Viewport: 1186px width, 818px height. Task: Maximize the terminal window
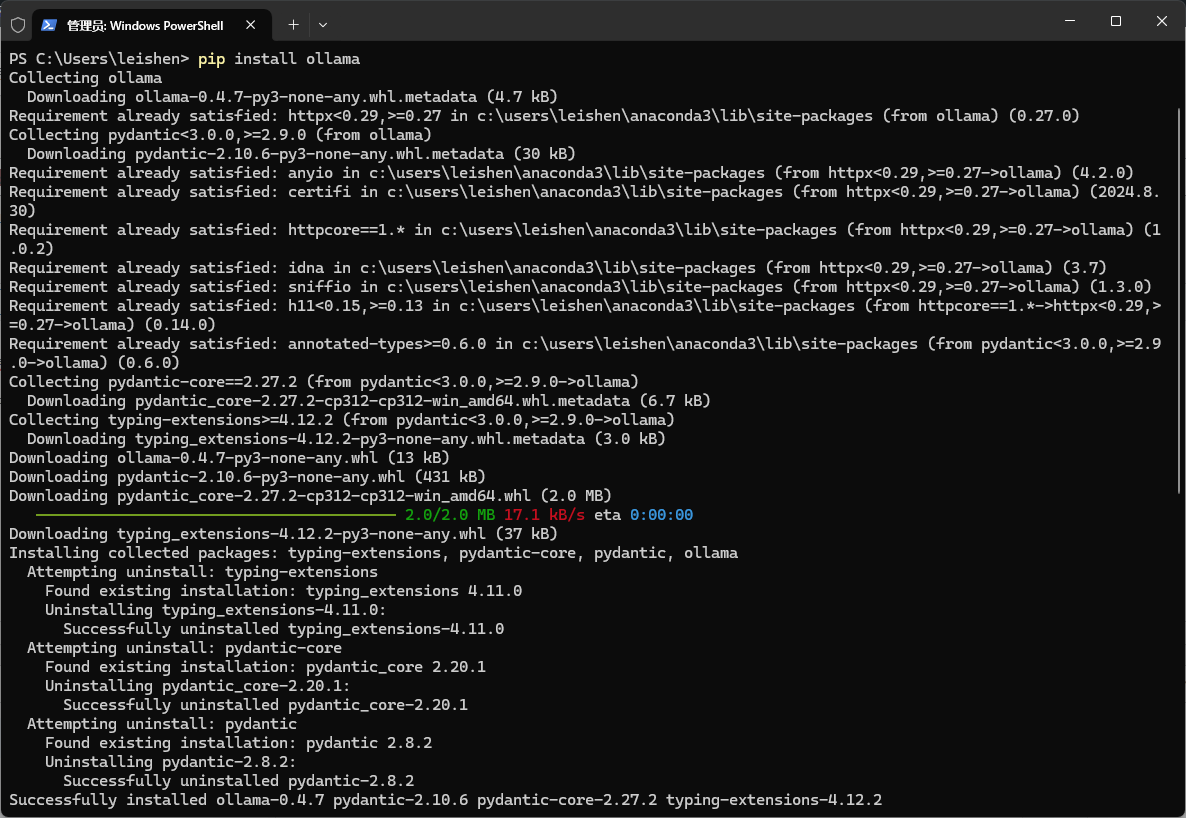pyautogui.click(x=1116, y=21)
